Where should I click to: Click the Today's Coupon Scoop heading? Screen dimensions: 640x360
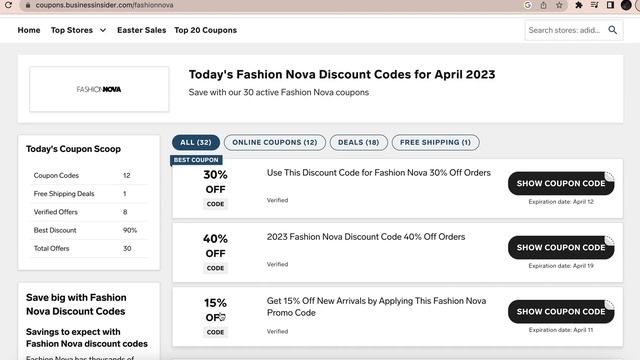pos(73,149)
